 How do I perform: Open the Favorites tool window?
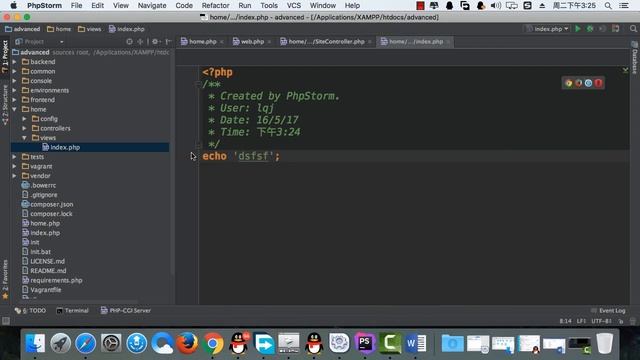5,279
